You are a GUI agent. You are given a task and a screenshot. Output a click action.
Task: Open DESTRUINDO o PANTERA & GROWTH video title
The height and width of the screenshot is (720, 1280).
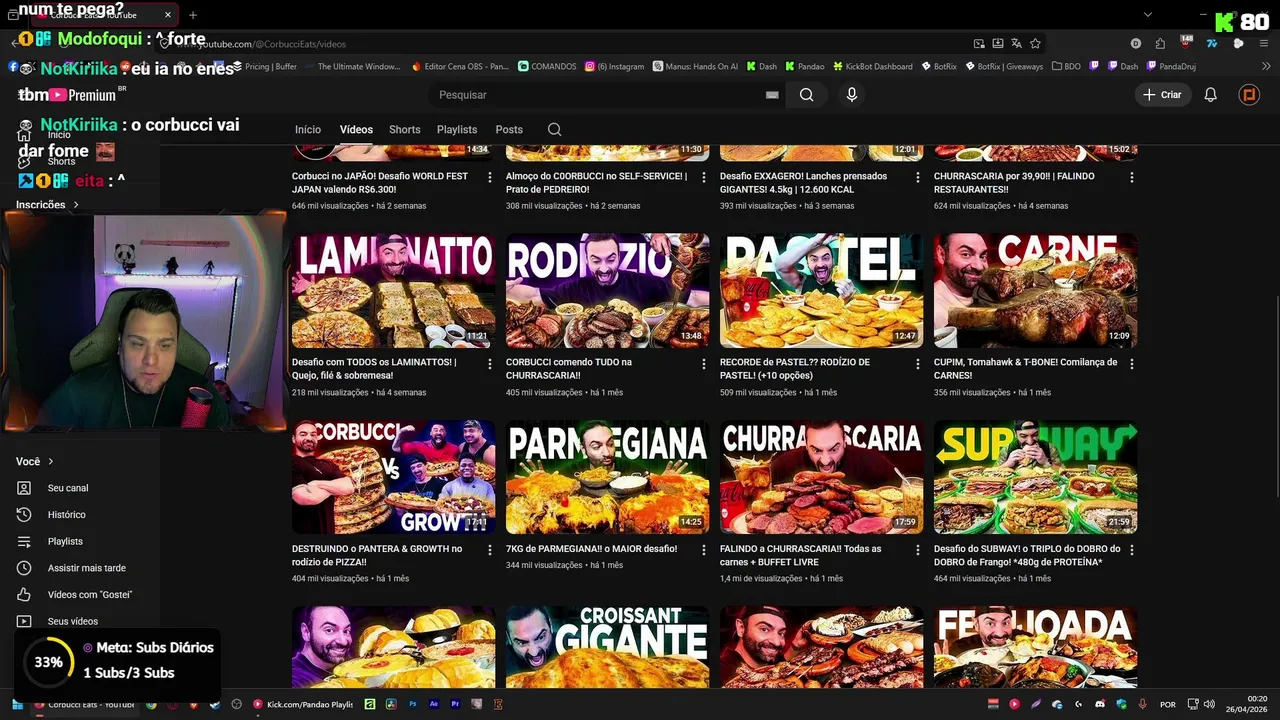[377, 555]
